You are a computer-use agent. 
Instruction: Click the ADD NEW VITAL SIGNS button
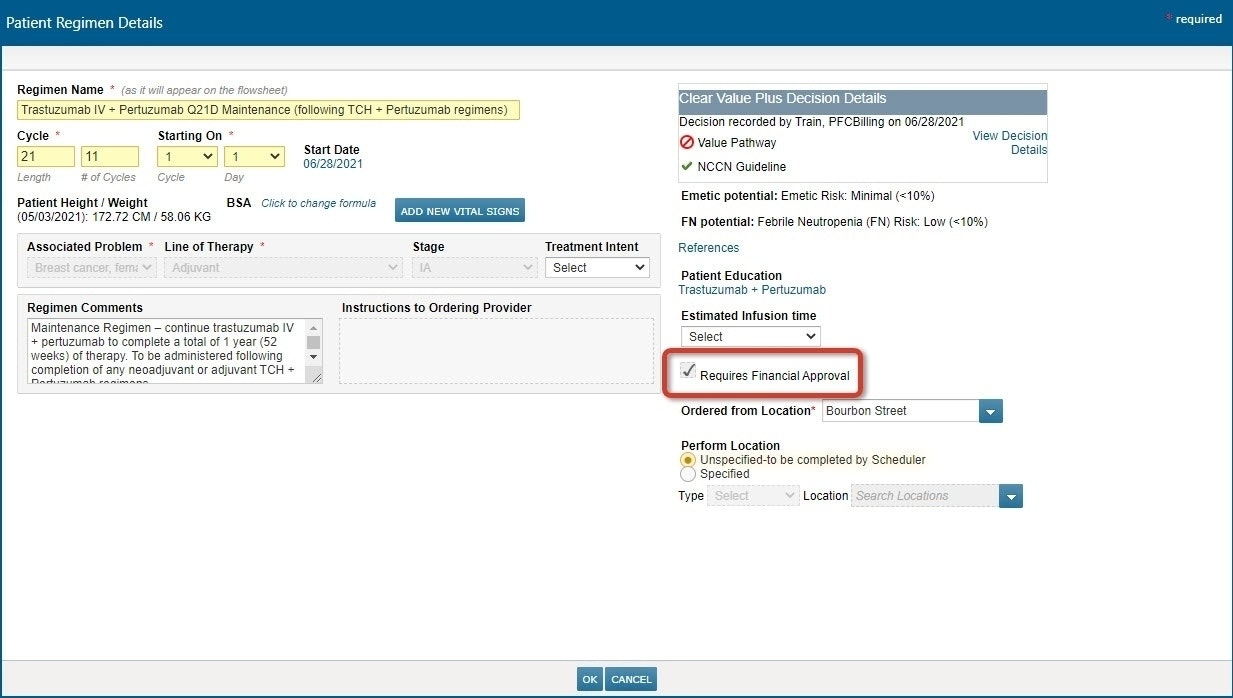point(459,210)
